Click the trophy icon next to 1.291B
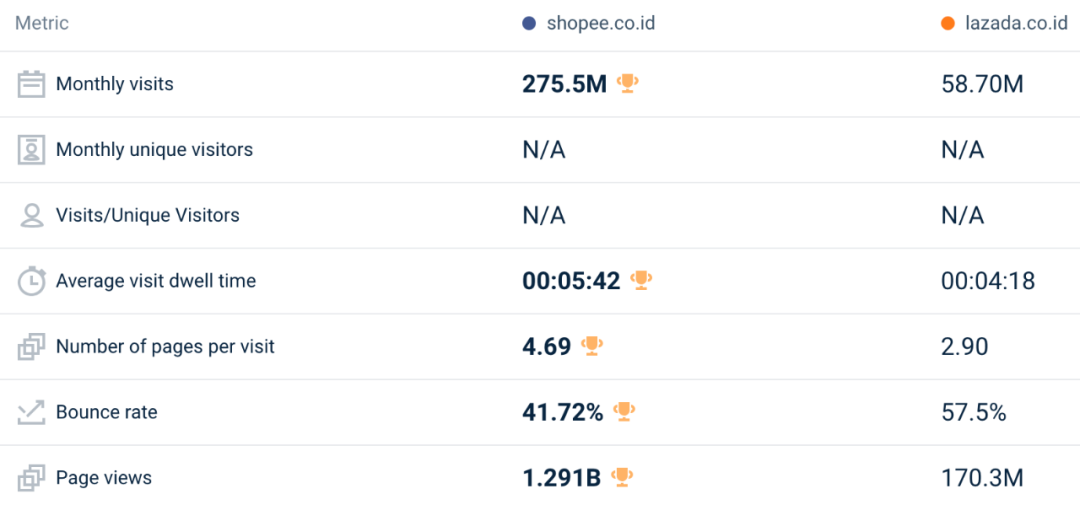 (622, 478)
